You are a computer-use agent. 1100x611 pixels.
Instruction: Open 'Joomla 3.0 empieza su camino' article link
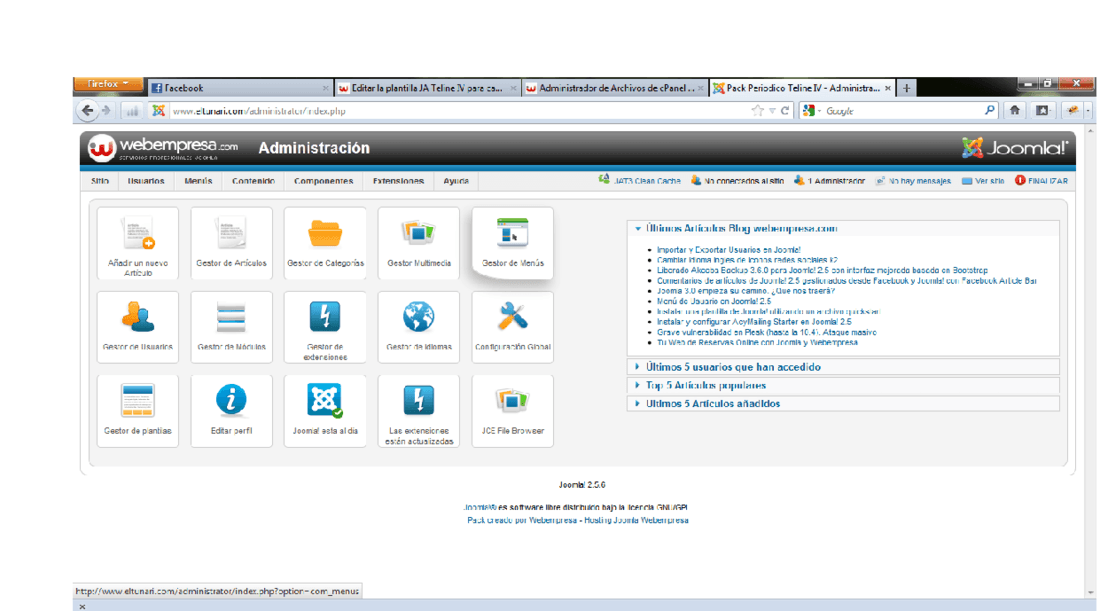coord(746,290)
